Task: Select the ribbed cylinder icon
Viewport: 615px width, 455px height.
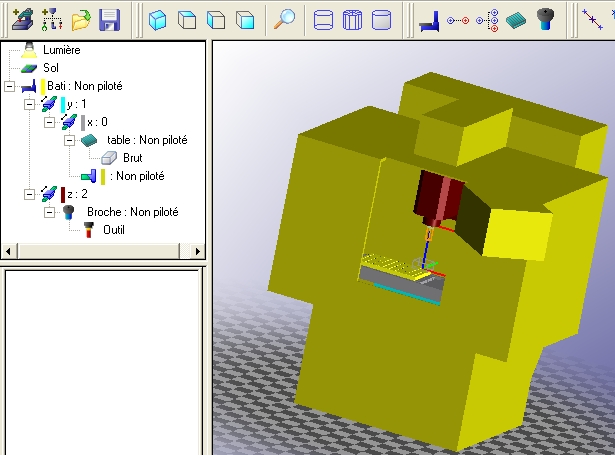Action: click(x=352, y=20)
